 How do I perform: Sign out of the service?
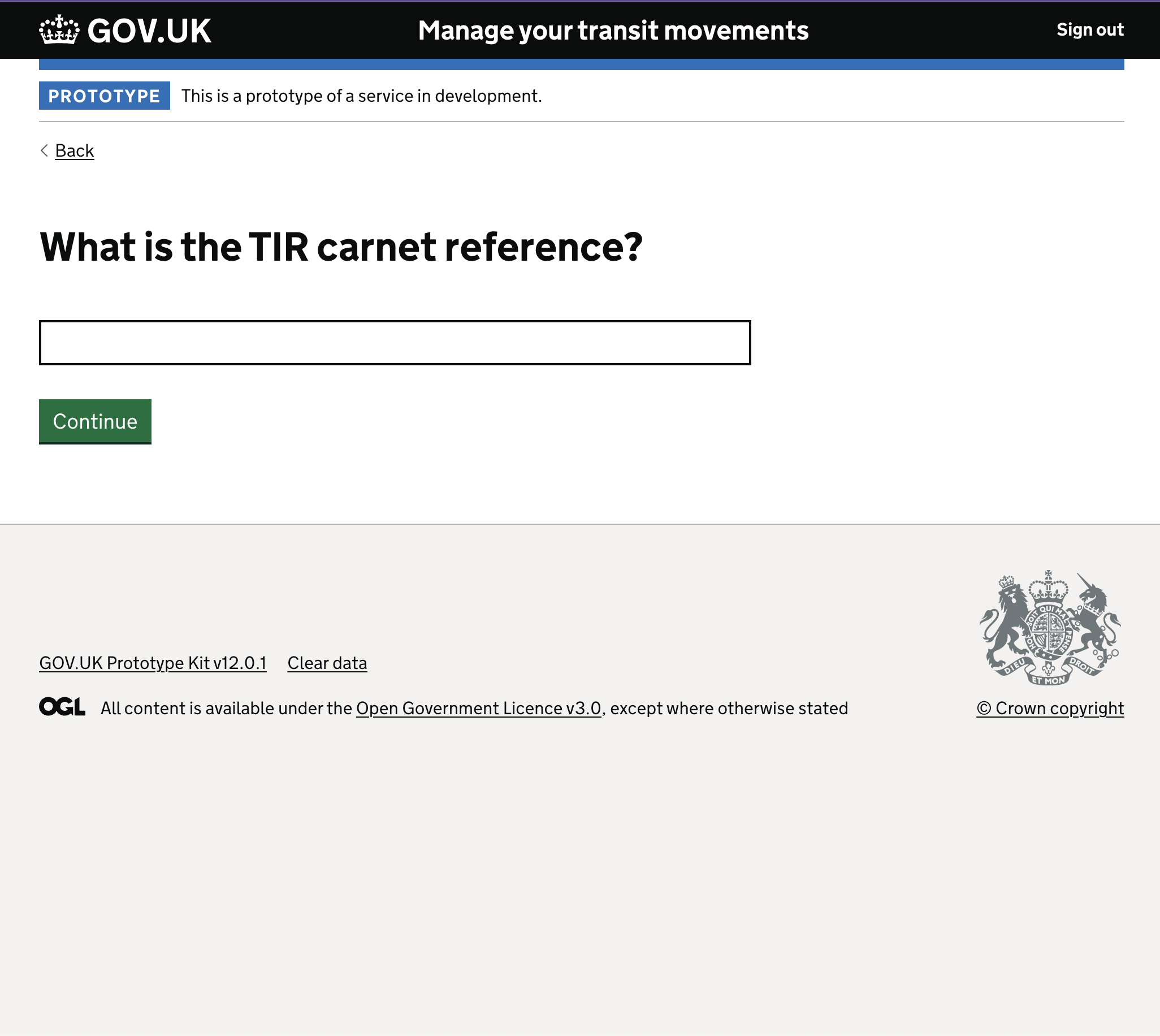point(1089,29)
